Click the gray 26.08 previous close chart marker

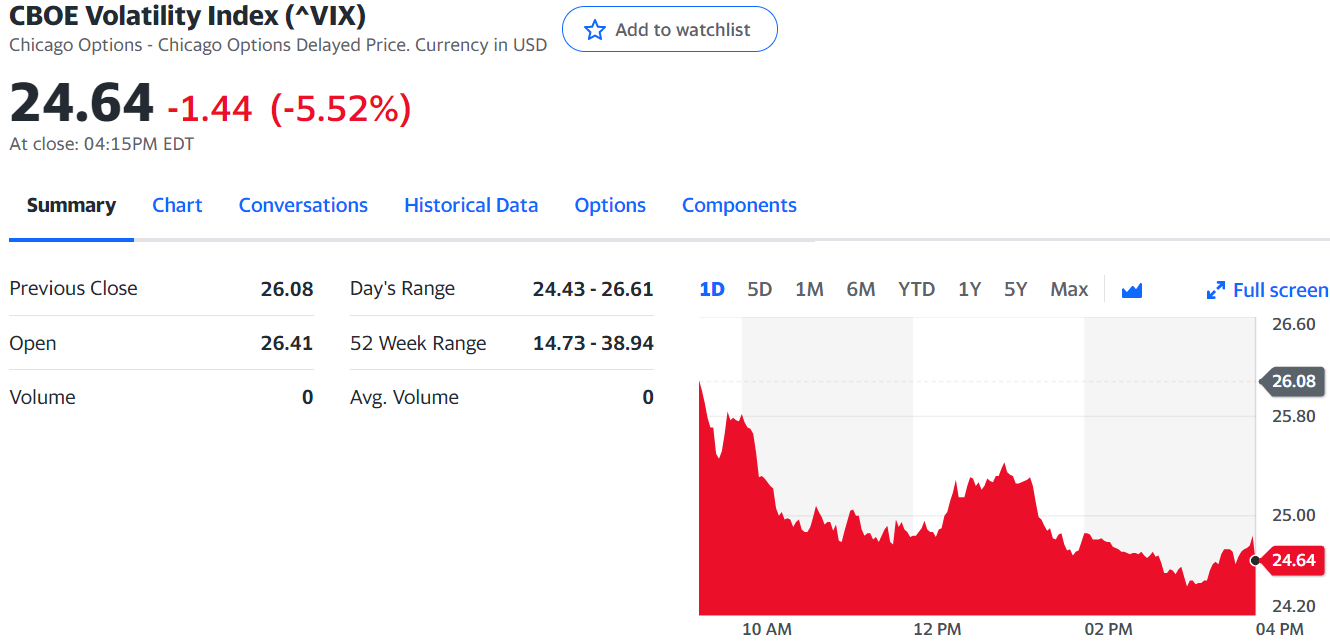pos(1292,381)
